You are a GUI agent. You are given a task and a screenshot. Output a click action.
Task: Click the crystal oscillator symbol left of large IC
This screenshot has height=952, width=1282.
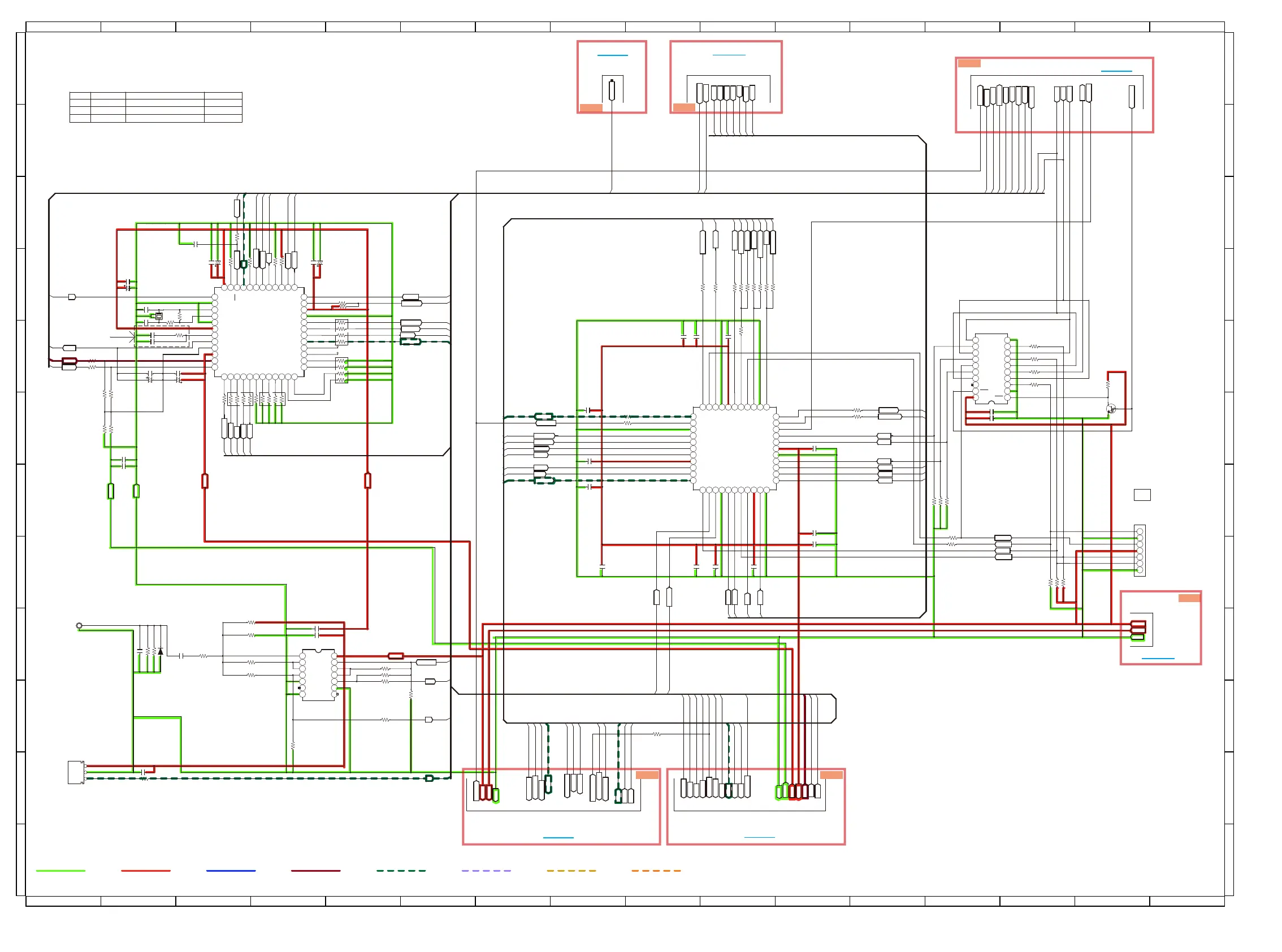159,316
